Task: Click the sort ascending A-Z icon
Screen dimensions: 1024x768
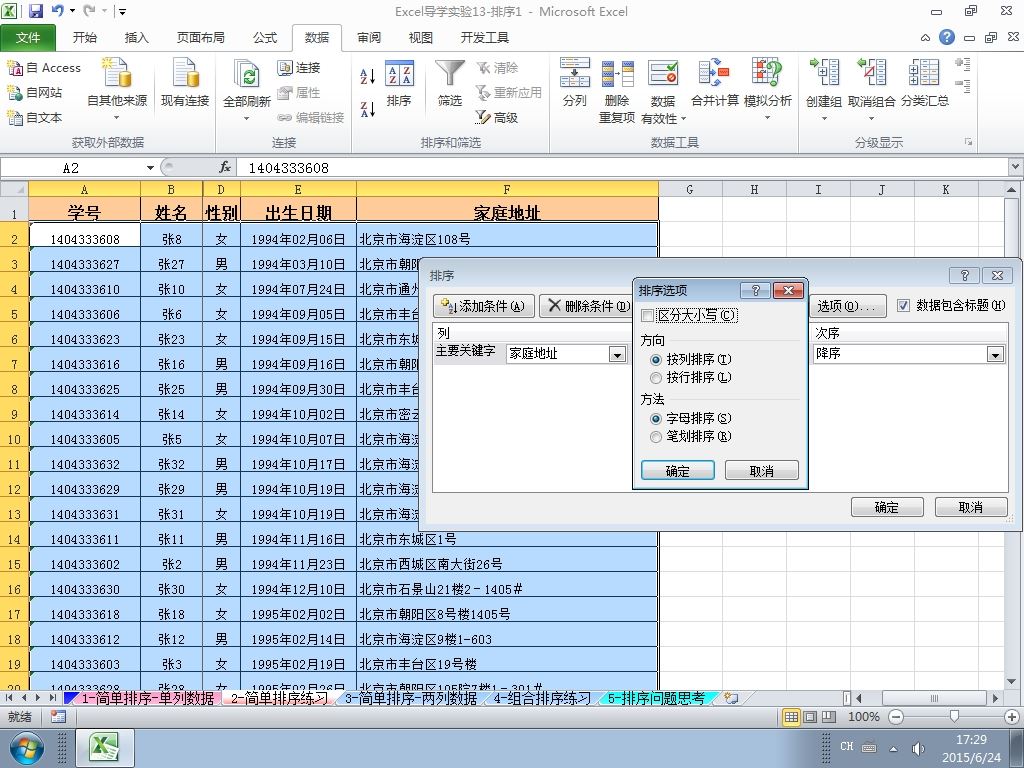Action: point(368,76)
